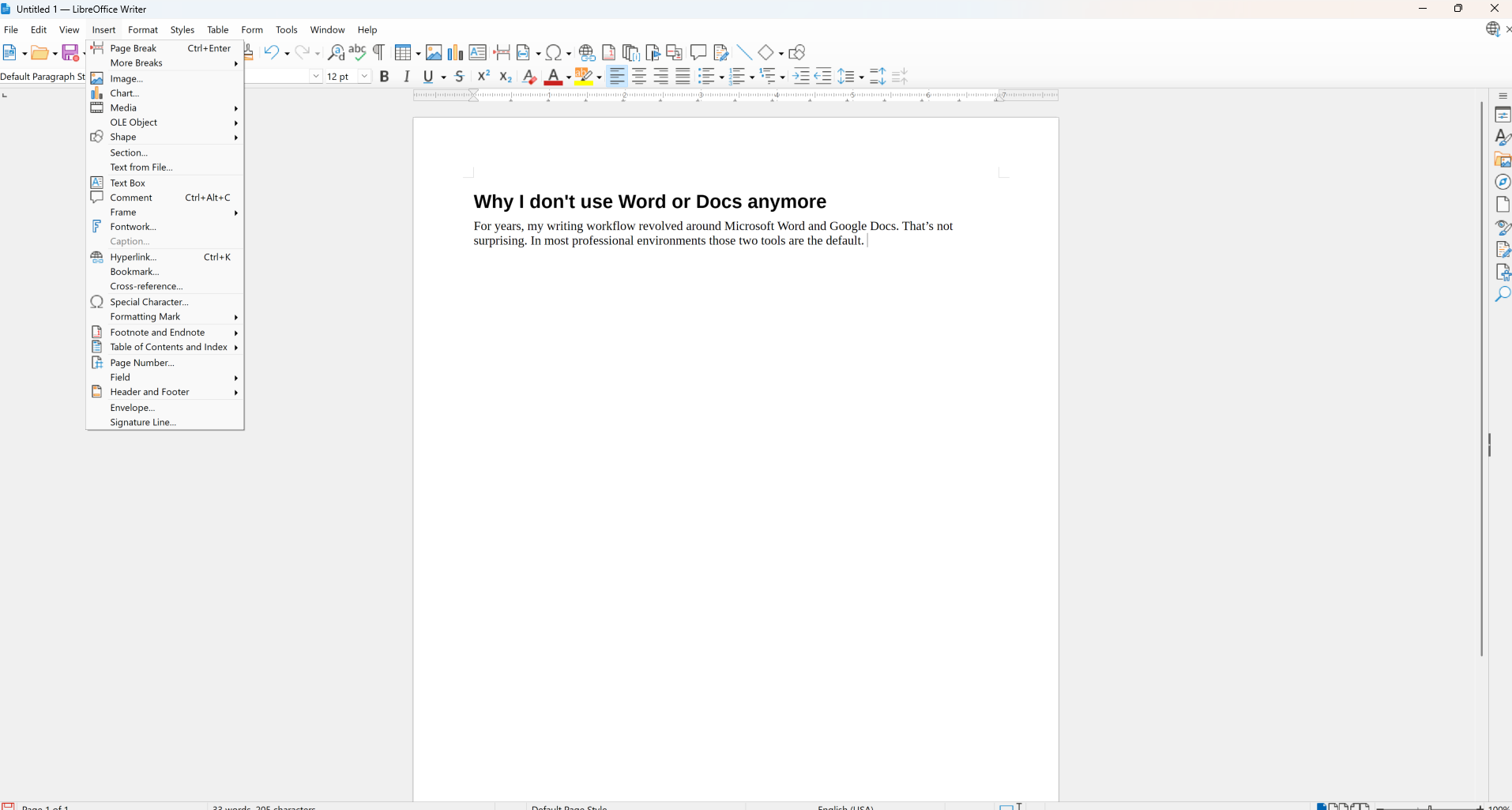Click Increase Paragraph Spacing icon
1512x810 pixels.
click(x=878, y=77)
